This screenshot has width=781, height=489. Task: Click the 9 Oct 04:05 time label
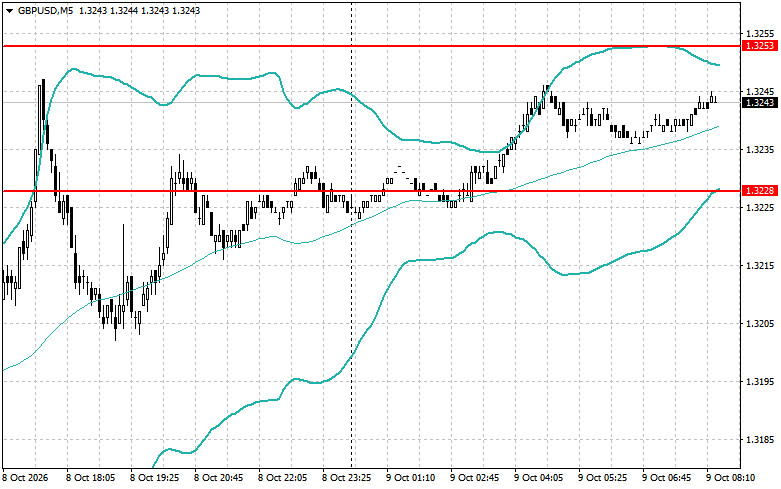pos(539,478)
